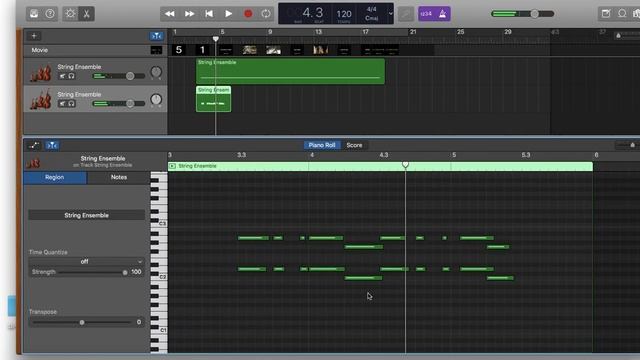The height and width of the screenshot is (360, 640).
Task: Solo the first String Ensemble track
Action: (x=71, y=76)
